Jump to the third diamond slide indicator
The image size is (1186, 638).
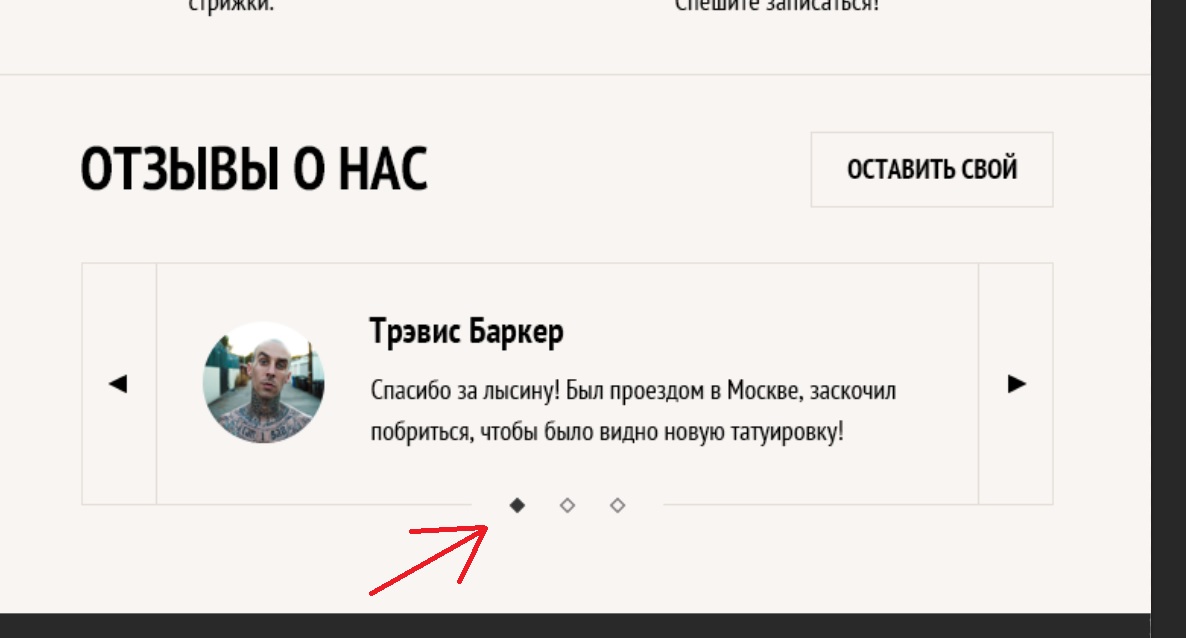tap(617, 505)
